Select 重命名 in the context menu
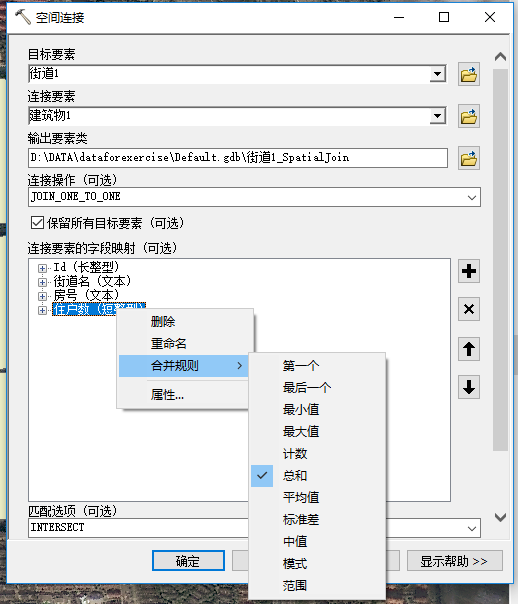The width and height of the screenshot is (518, 604). (x=169, y=343)
